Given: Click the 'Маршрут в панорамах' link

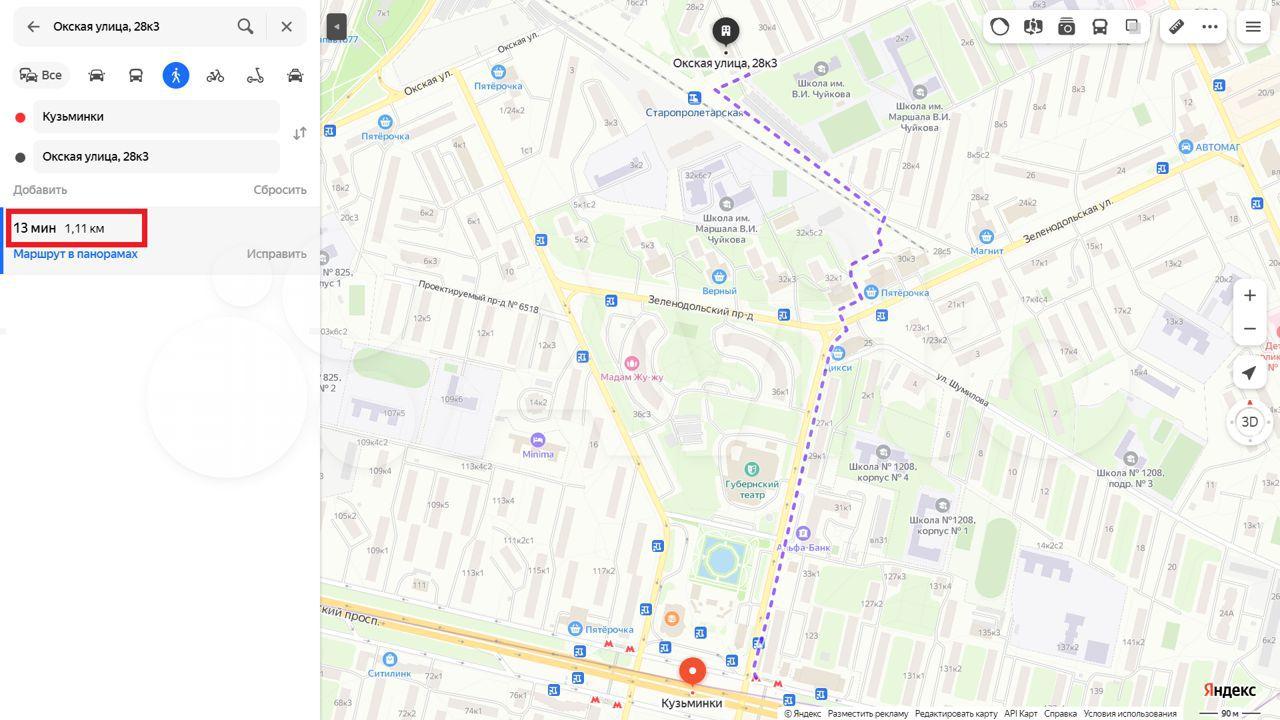Looking at the screenshot, I should click(75, 254).
